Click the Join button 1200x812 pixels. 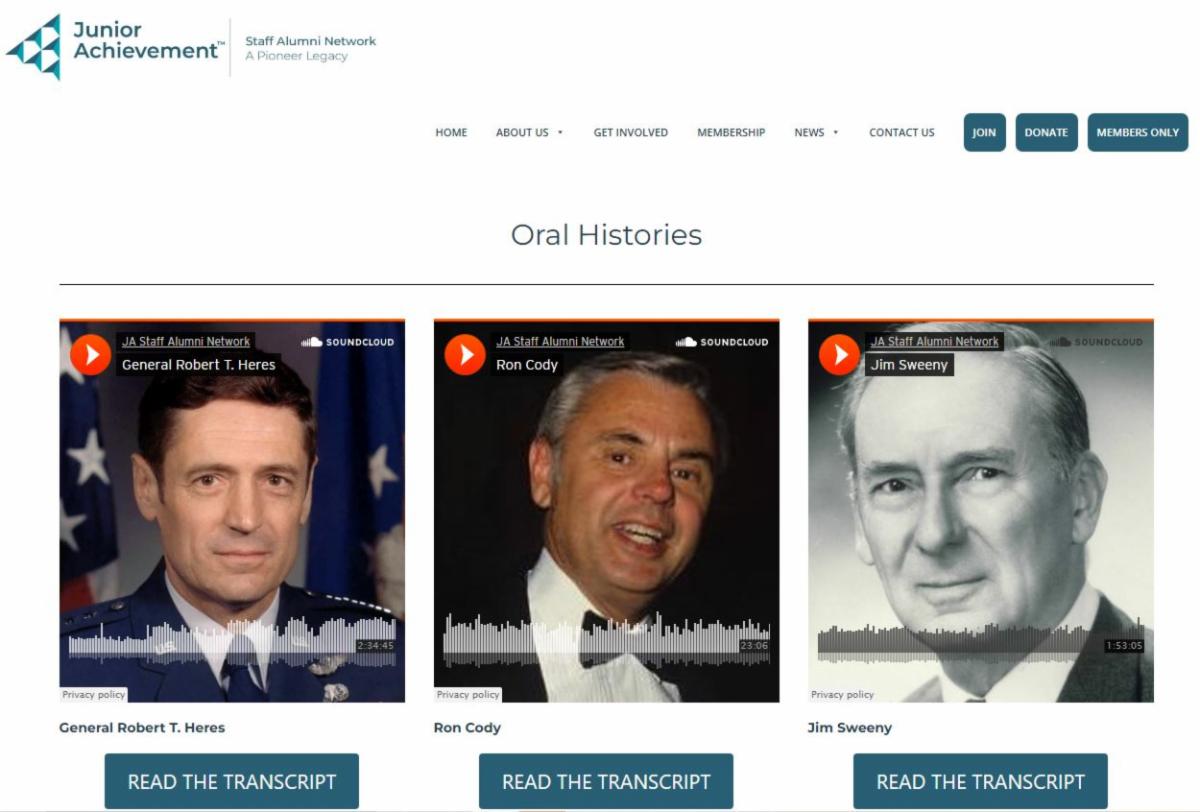(x=985, y=132)
